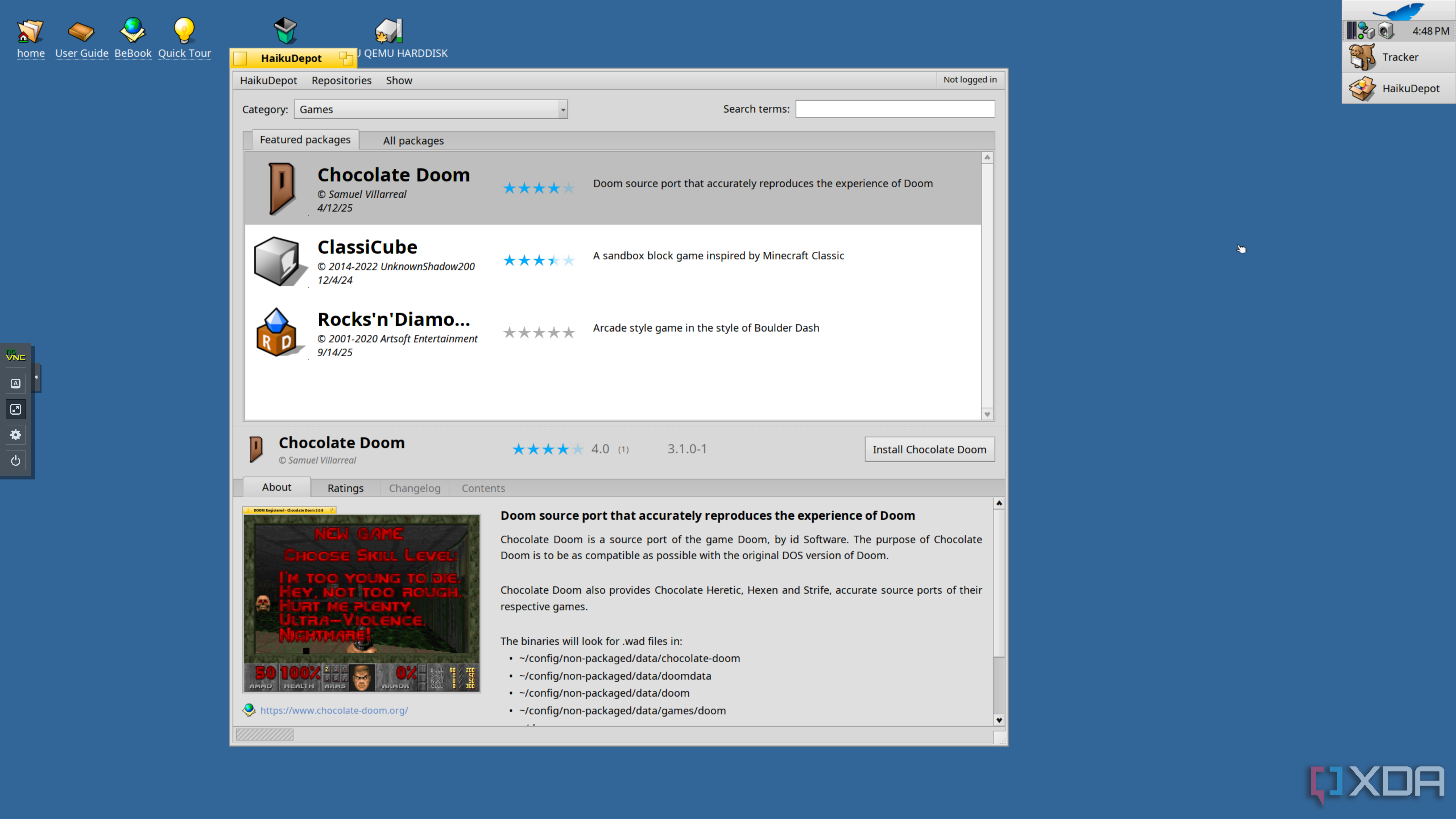The height and width of the screenshot is (819, 1456).
Task: Click the volume speaker tray icon
Action: click(x=1387, y=30)
